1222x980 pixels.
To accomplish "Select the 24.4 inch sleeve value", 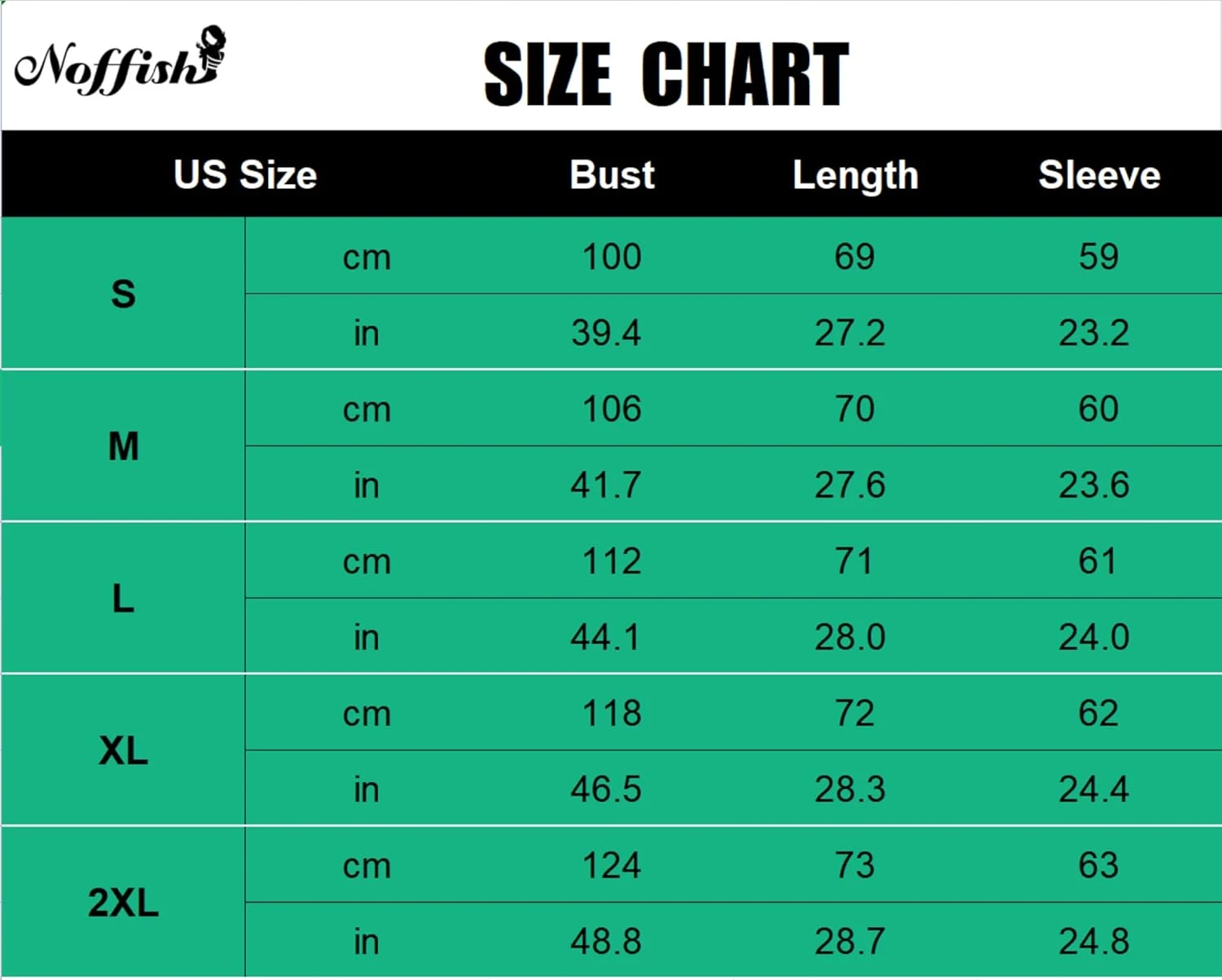I will 1094,789.
